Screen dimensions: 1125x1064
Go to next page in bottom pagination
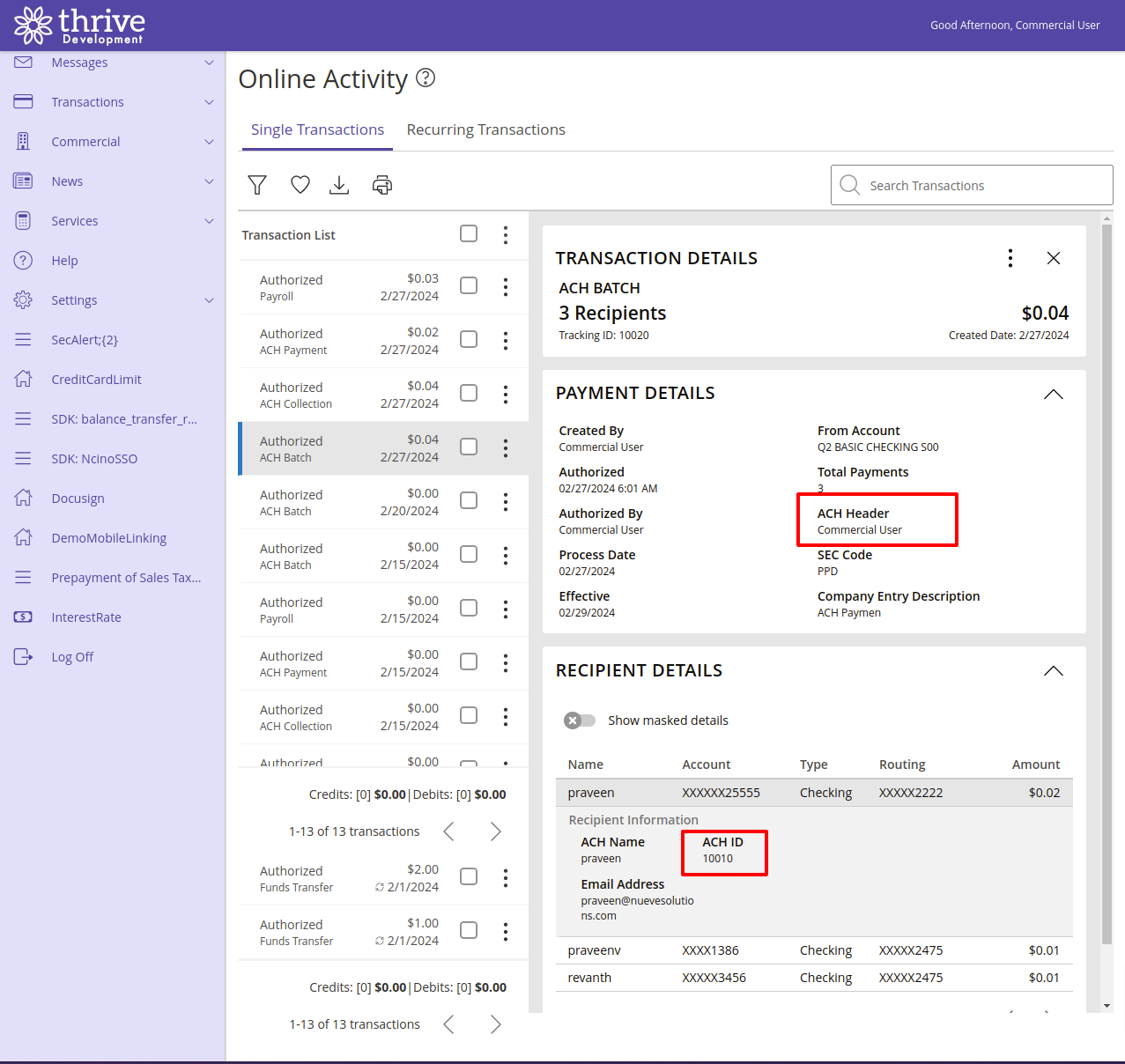pos(495,1024)
